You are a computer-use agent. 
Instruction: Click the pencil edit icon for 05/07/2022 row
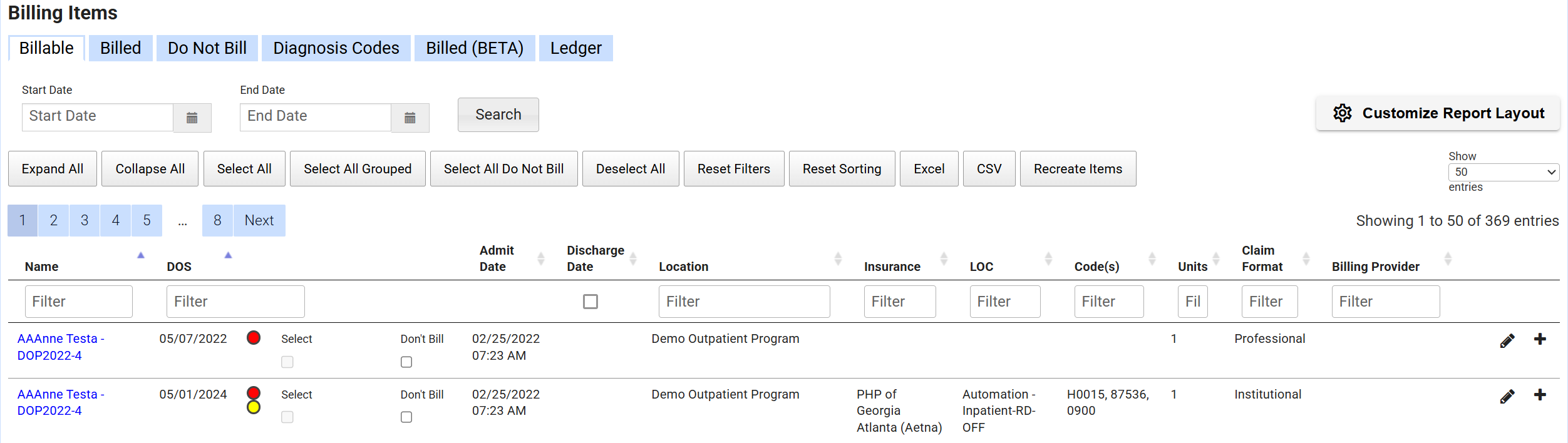pyautogui.click(x=1507, y=340)
